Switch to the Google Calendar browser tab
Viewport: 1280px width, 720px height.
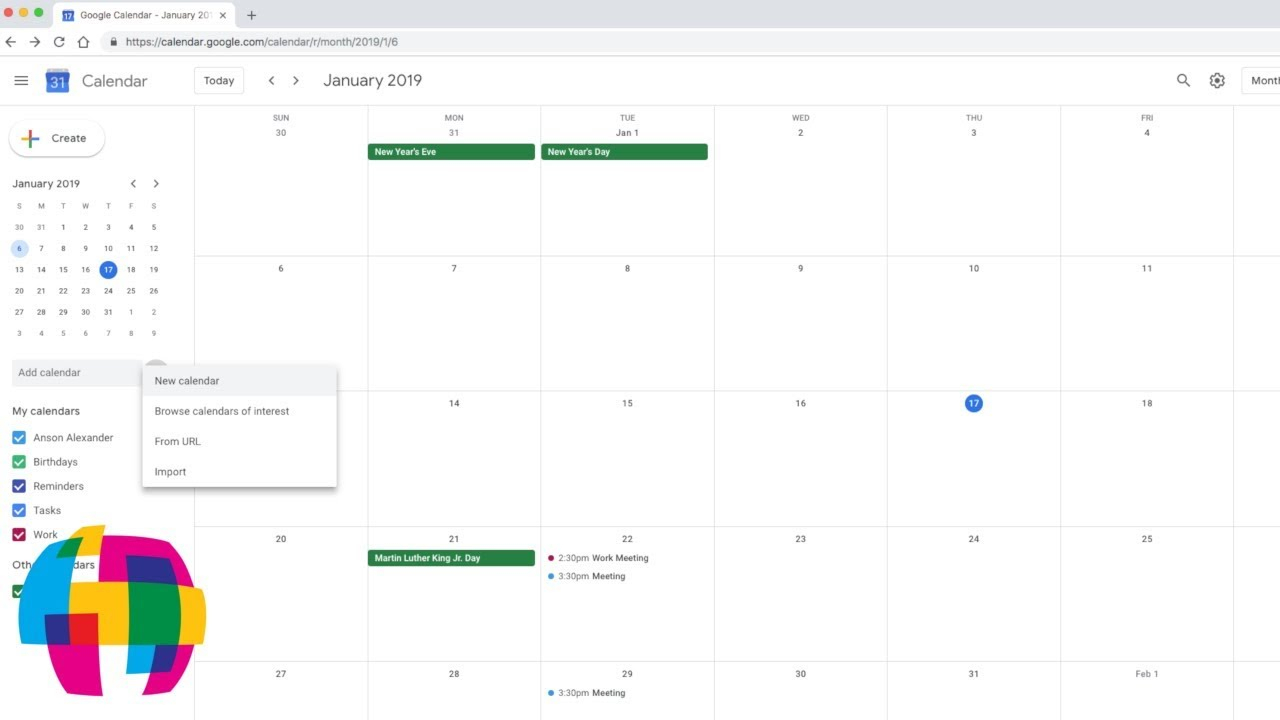tap(145, 15)
